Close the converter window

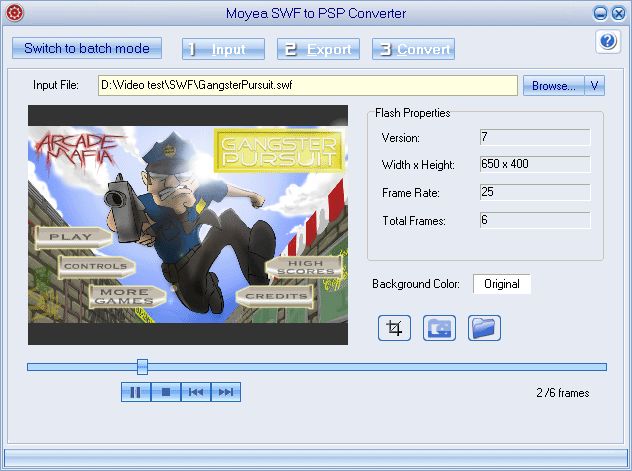618,14
